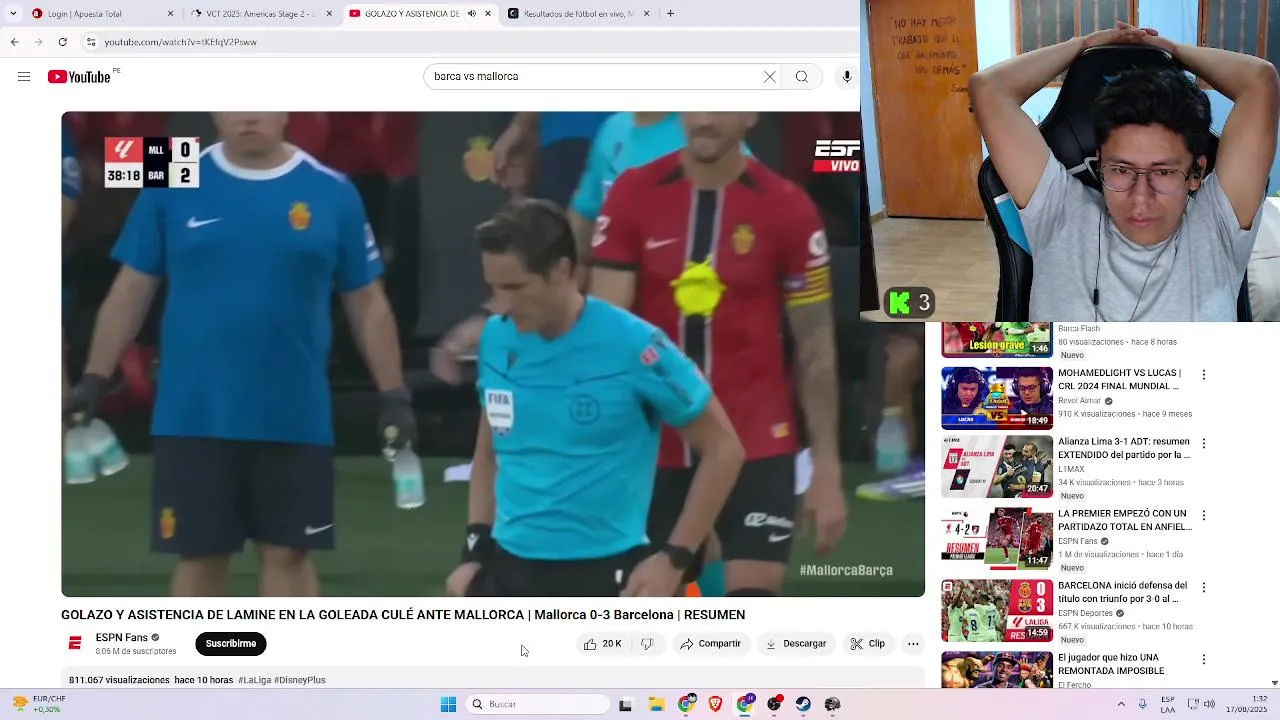The width and height of the screenshot is (1280, 720).
Task: Open Brave browser from the taskbar
Action: (715, 704)
